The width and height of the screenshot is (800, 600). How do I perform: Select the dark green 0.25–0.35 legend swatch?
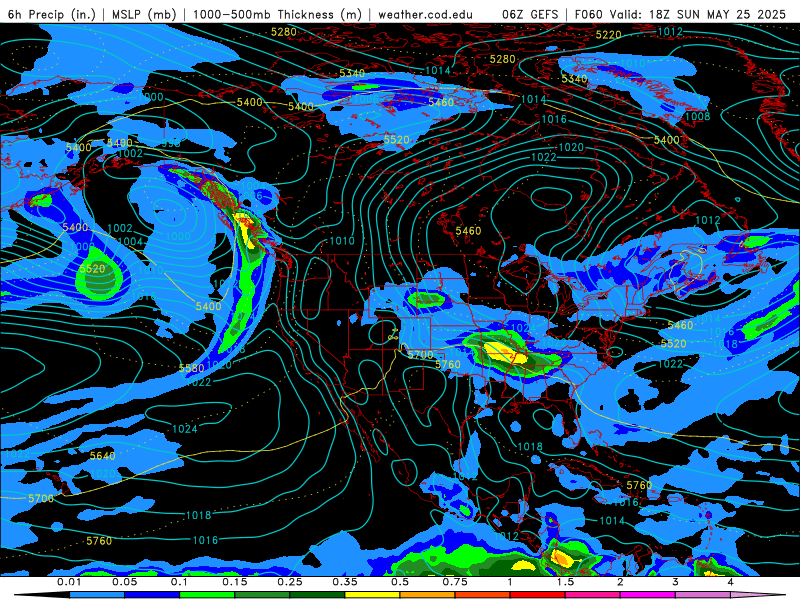317,595
